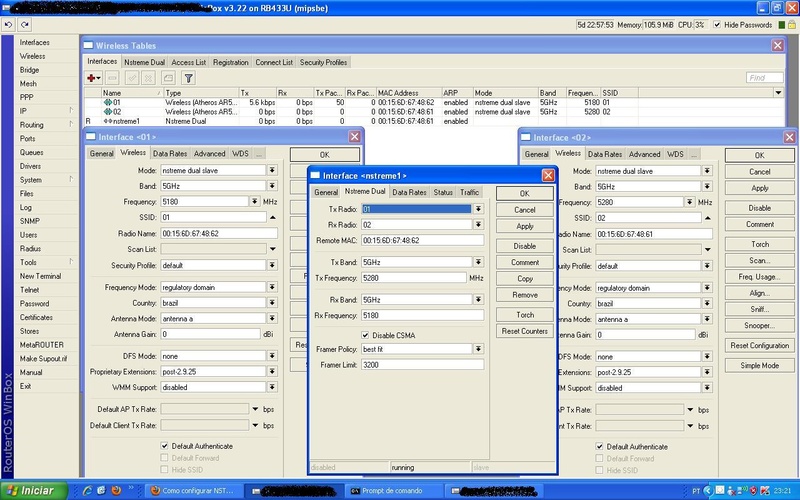This screenshot has width=800, height=500.
Task: Click Reset Counters in nstreme1 window
Action: coord(524,331)
